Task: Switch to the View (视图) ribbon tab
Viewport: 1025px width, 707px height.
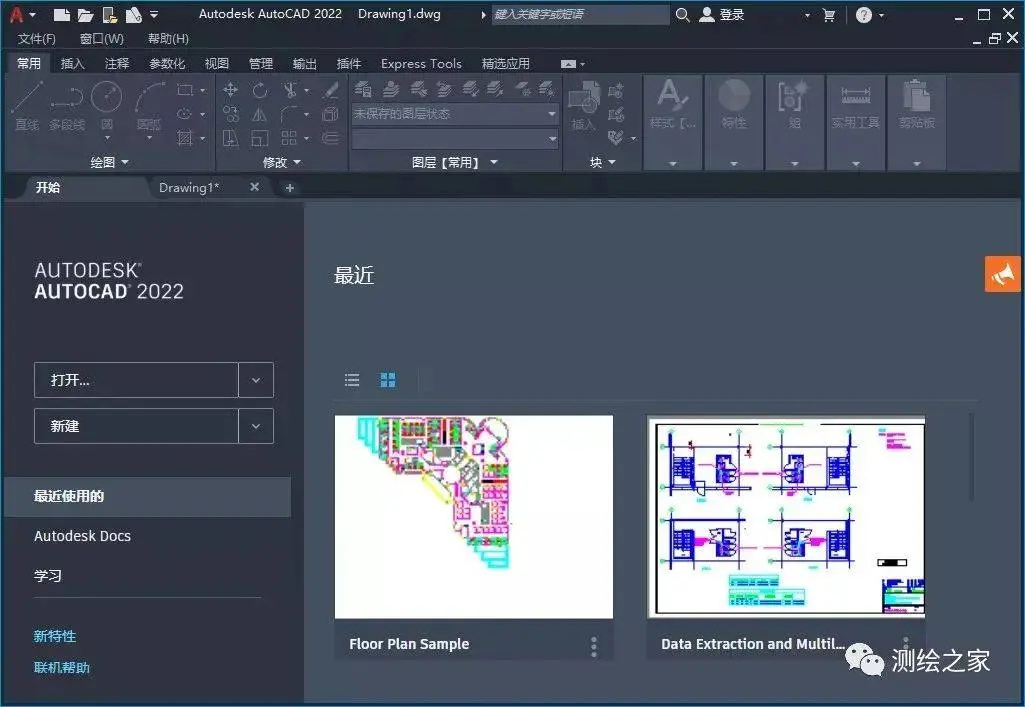Action: click(217, 63)
